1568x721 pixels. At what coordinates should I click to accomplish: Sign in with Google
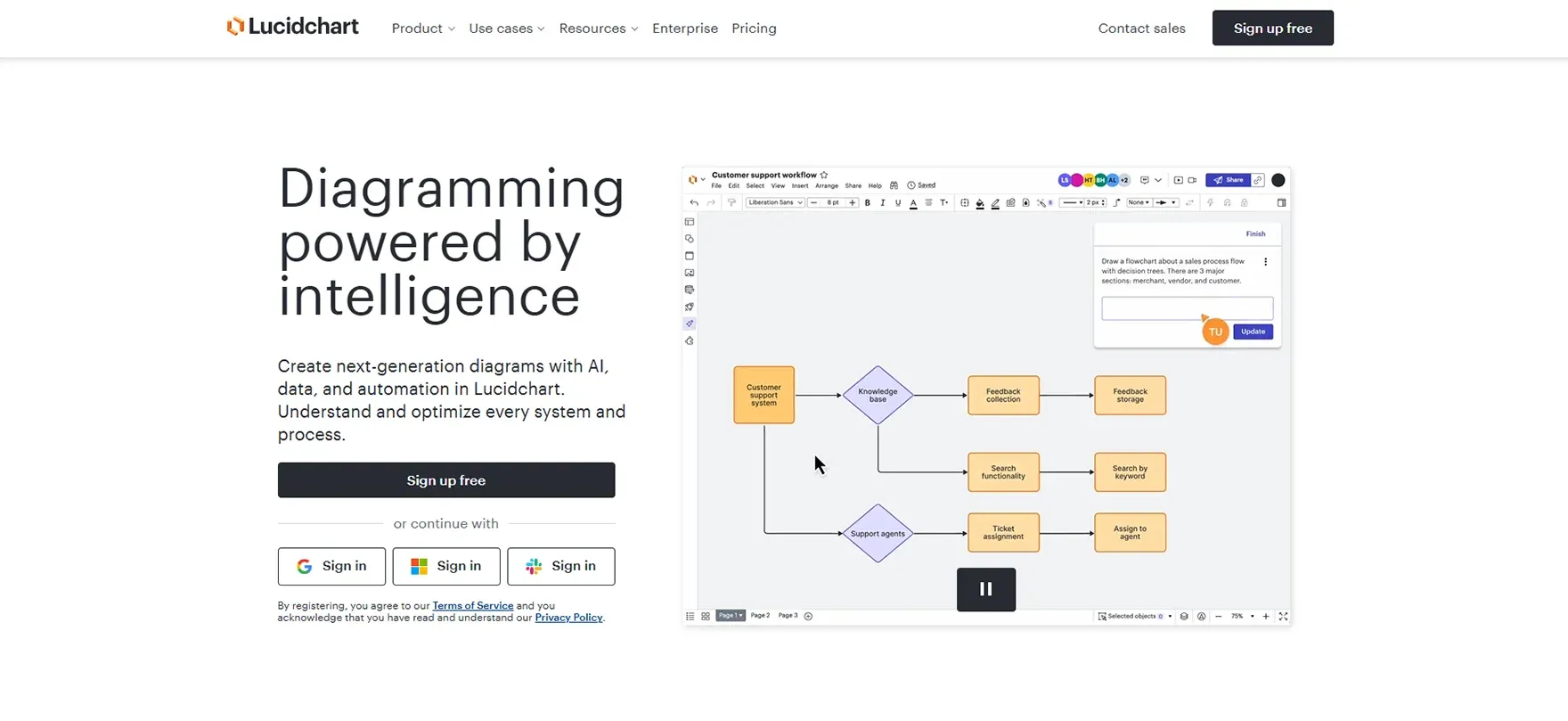[331, 566]
